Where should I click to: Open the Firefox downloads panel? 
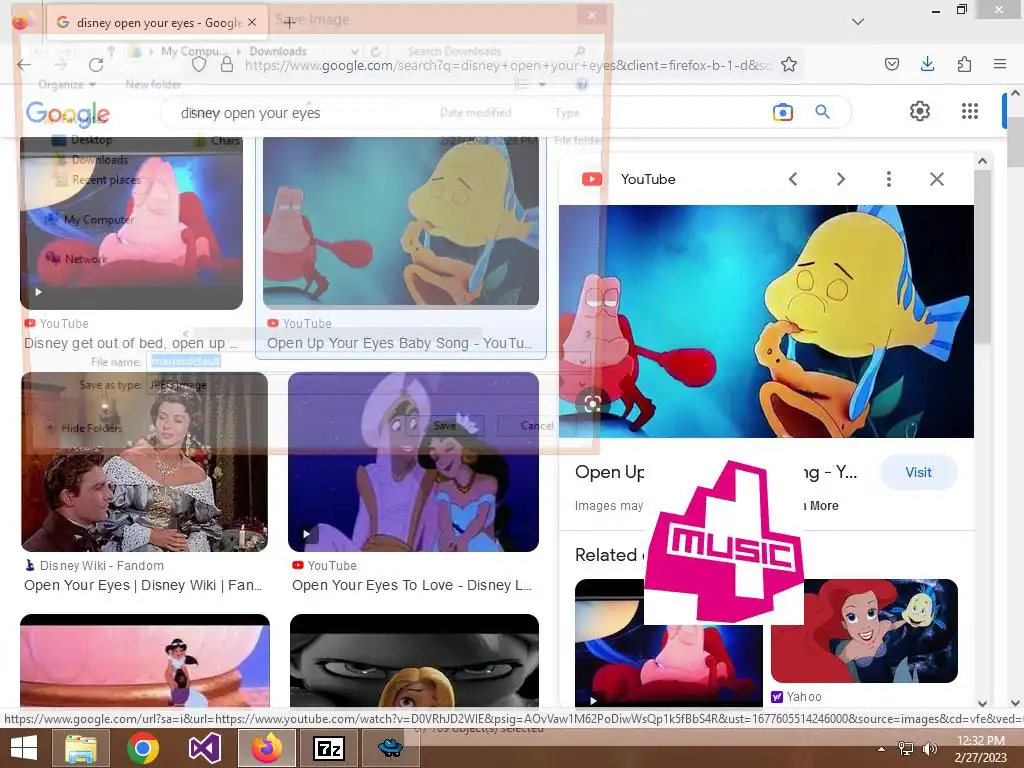(927, 64)
